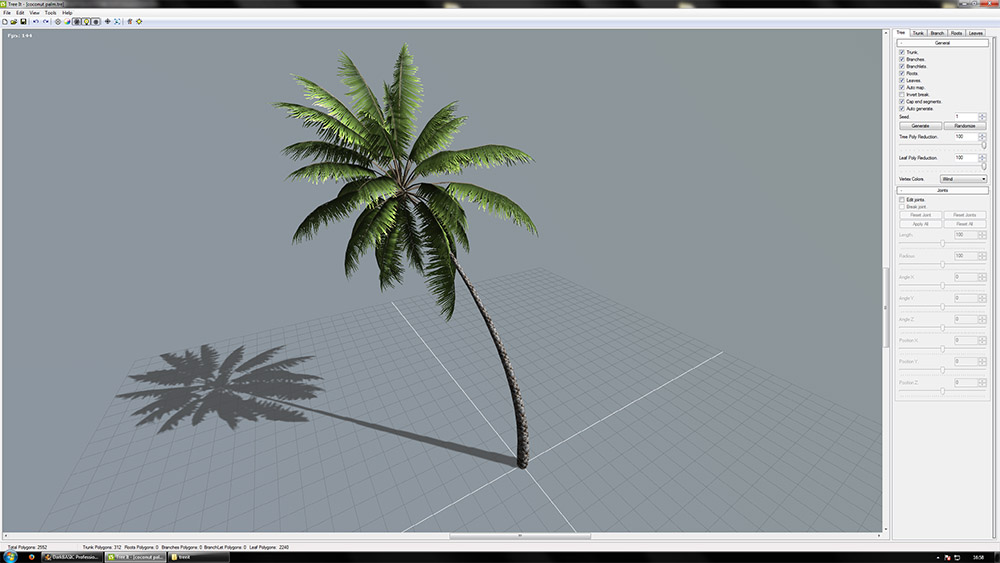The width and height of the screenshot is (1000, 563).
Task: Click the Randomize button
Action: (x=965, y=126)
